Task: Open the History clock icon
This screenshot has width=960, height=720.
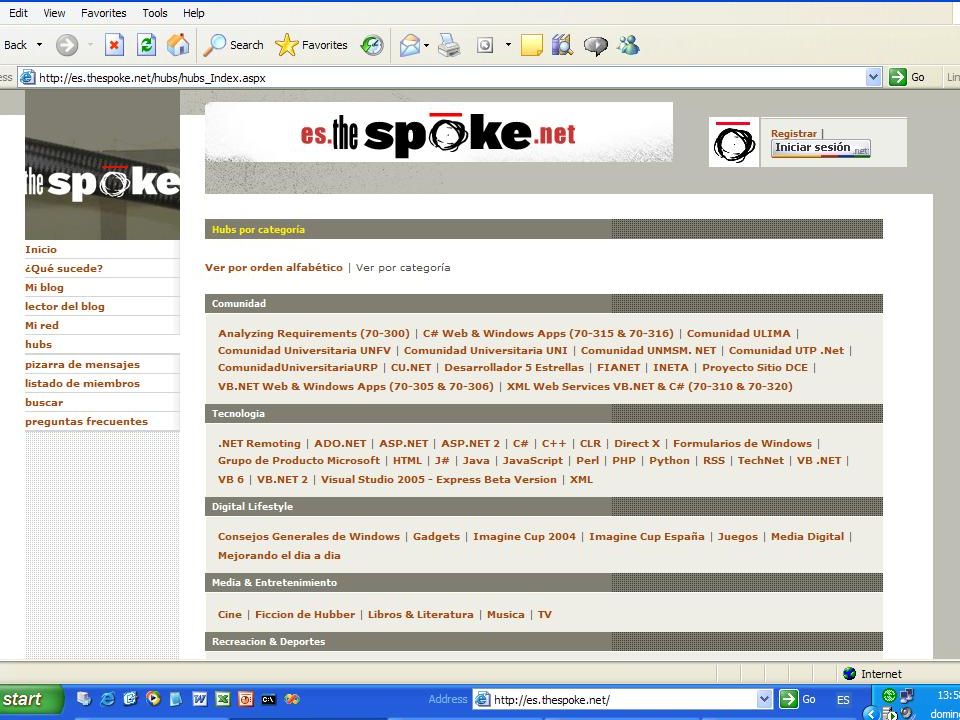Action: 372,45
